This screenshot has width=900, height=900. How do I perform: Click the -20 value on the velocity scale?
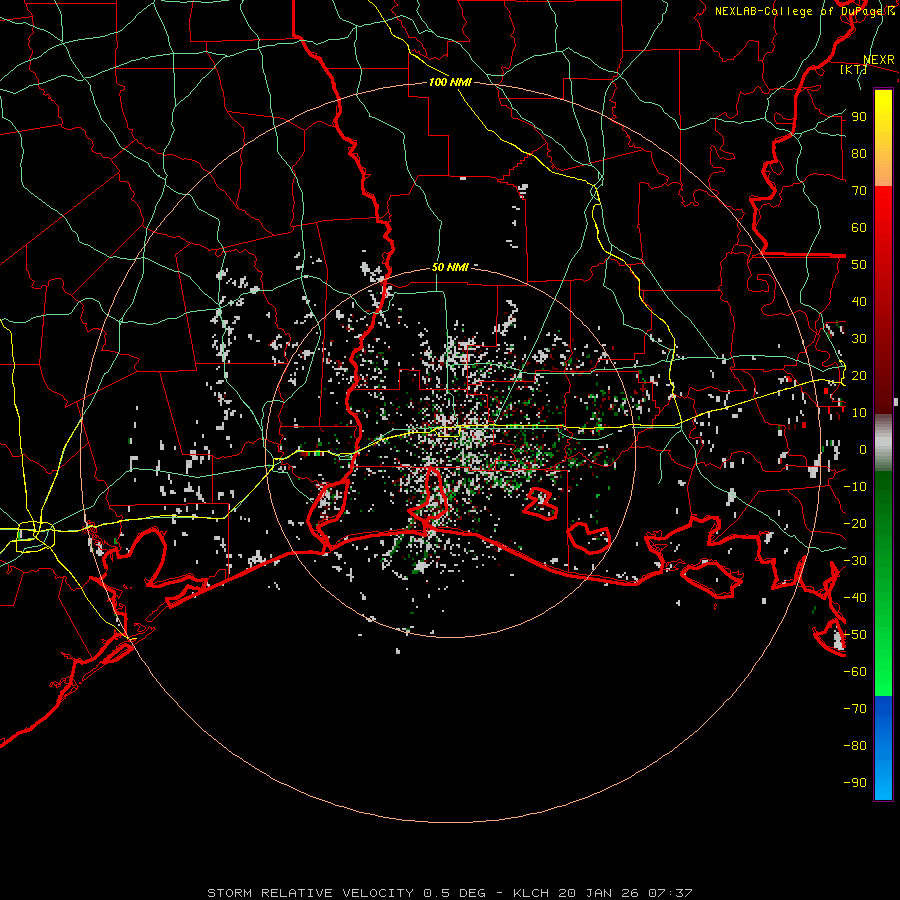click(x=855, y=524)
